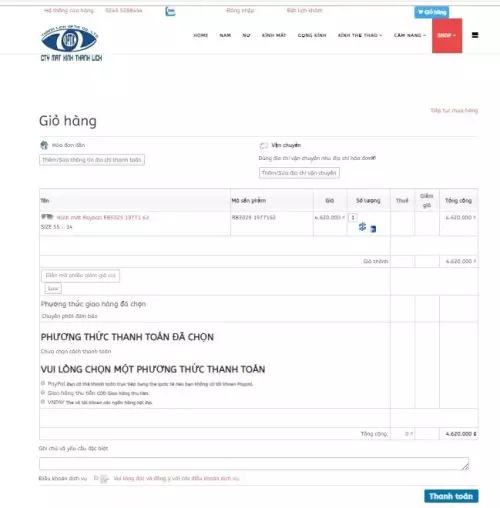
Task: Tick the terms of service checkbox
Action: tap(96, 478)
